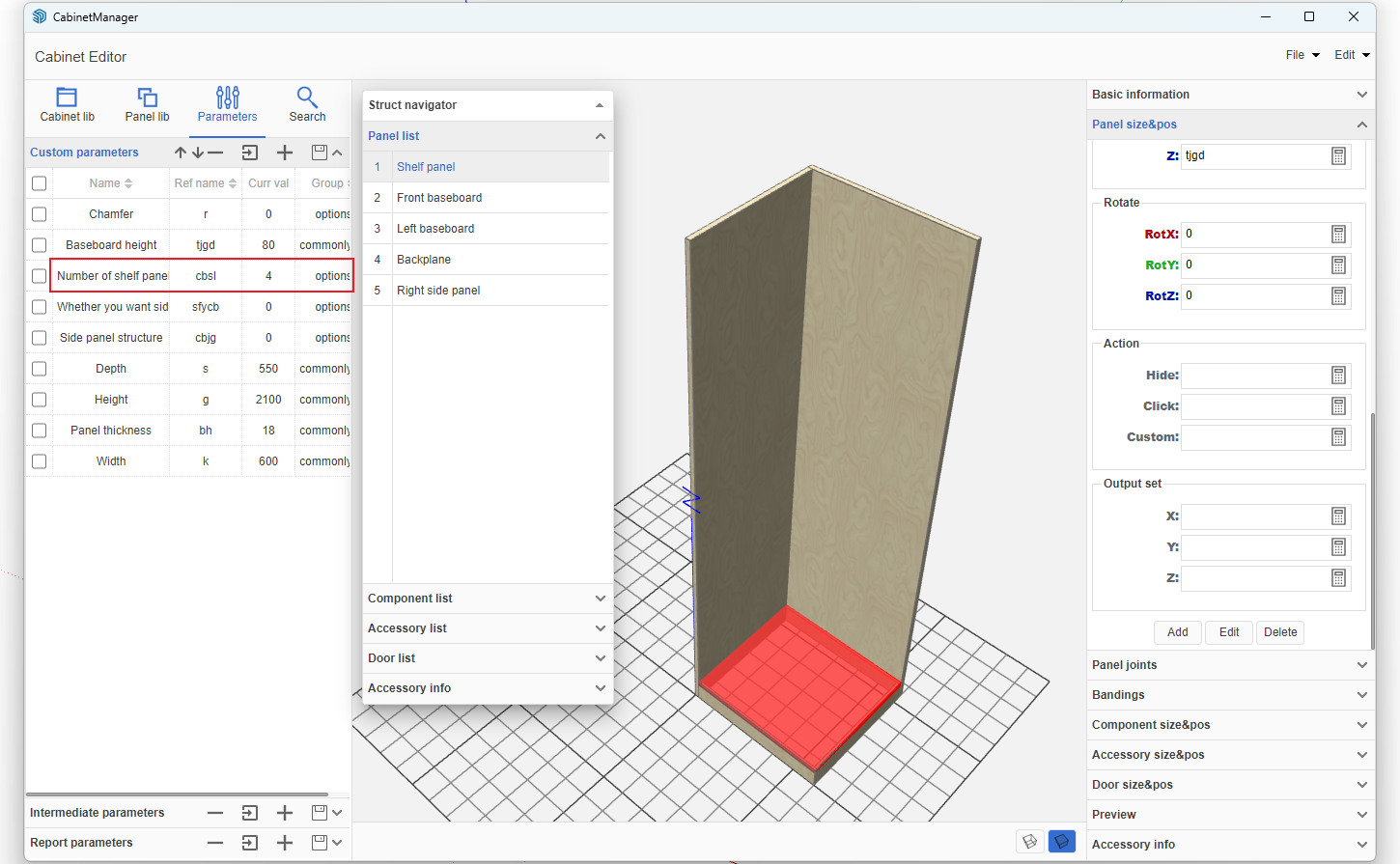
Task: Select Backplane in the panel list
Action: [x=424, y=260]
